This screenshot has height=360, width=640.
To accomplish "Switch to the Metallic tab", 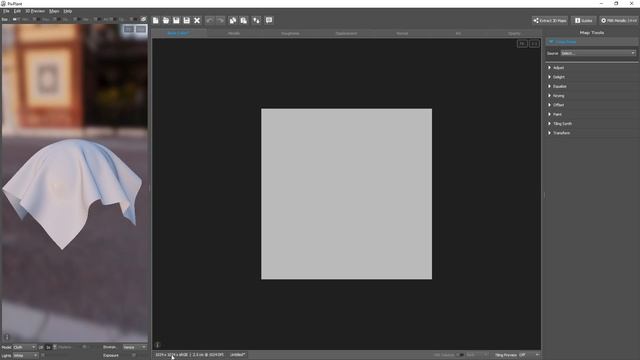I will pyautogui.click(x=234, y=33).
